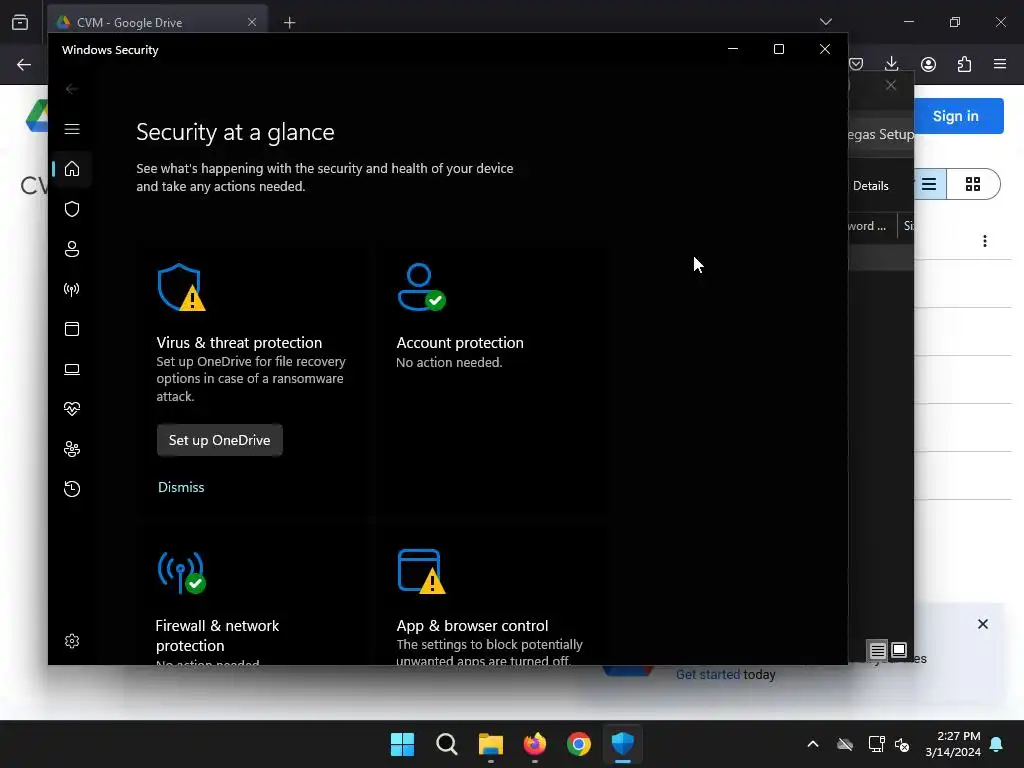Screen dimensions: 1024x768
Task: Click the Firewall & network protection tile icon
Action: point(182,573)
